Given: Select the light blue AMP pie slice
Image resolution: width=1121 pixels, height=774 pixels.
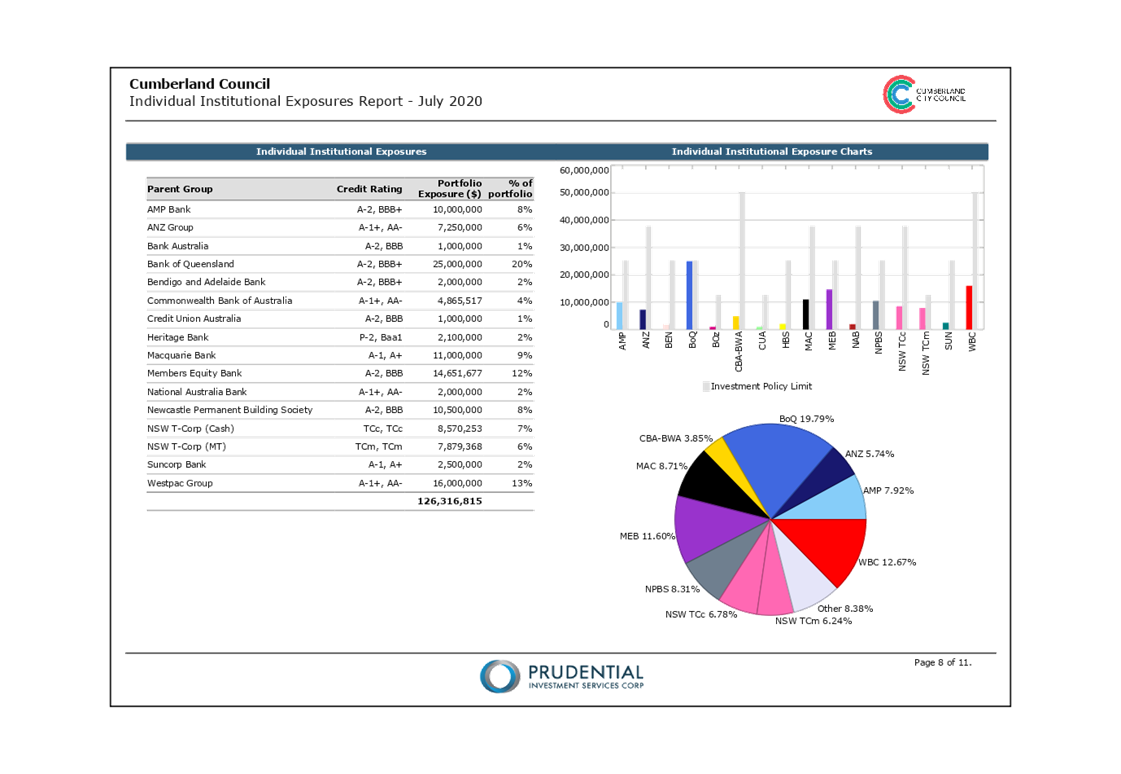Looking at the screenshot, I should pyautogui.click(x=836, y=502).
